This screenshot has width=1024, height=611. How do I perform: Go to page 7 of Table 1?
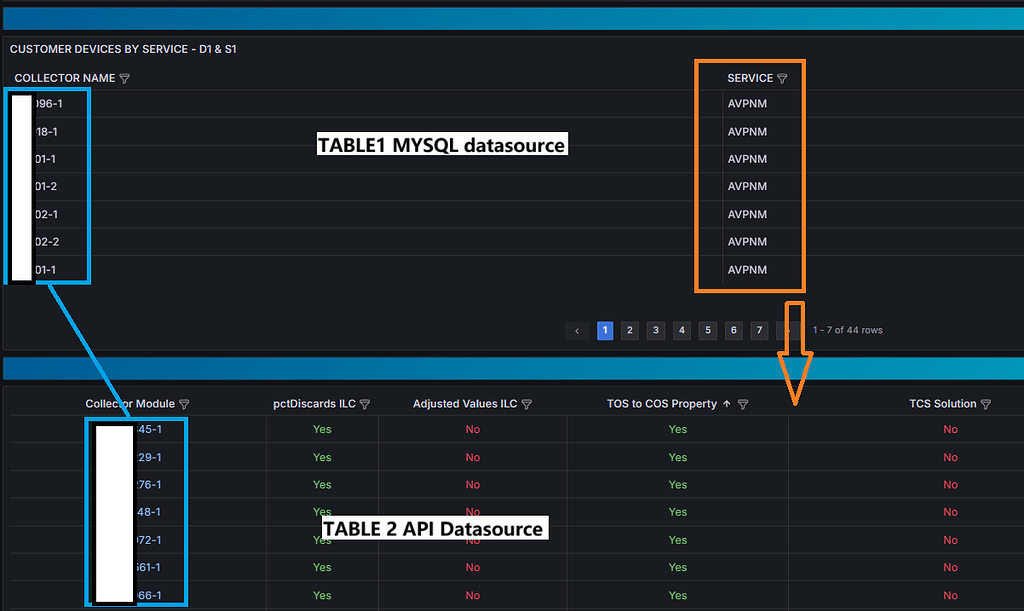pyautogui.click(x=759, y=330)
